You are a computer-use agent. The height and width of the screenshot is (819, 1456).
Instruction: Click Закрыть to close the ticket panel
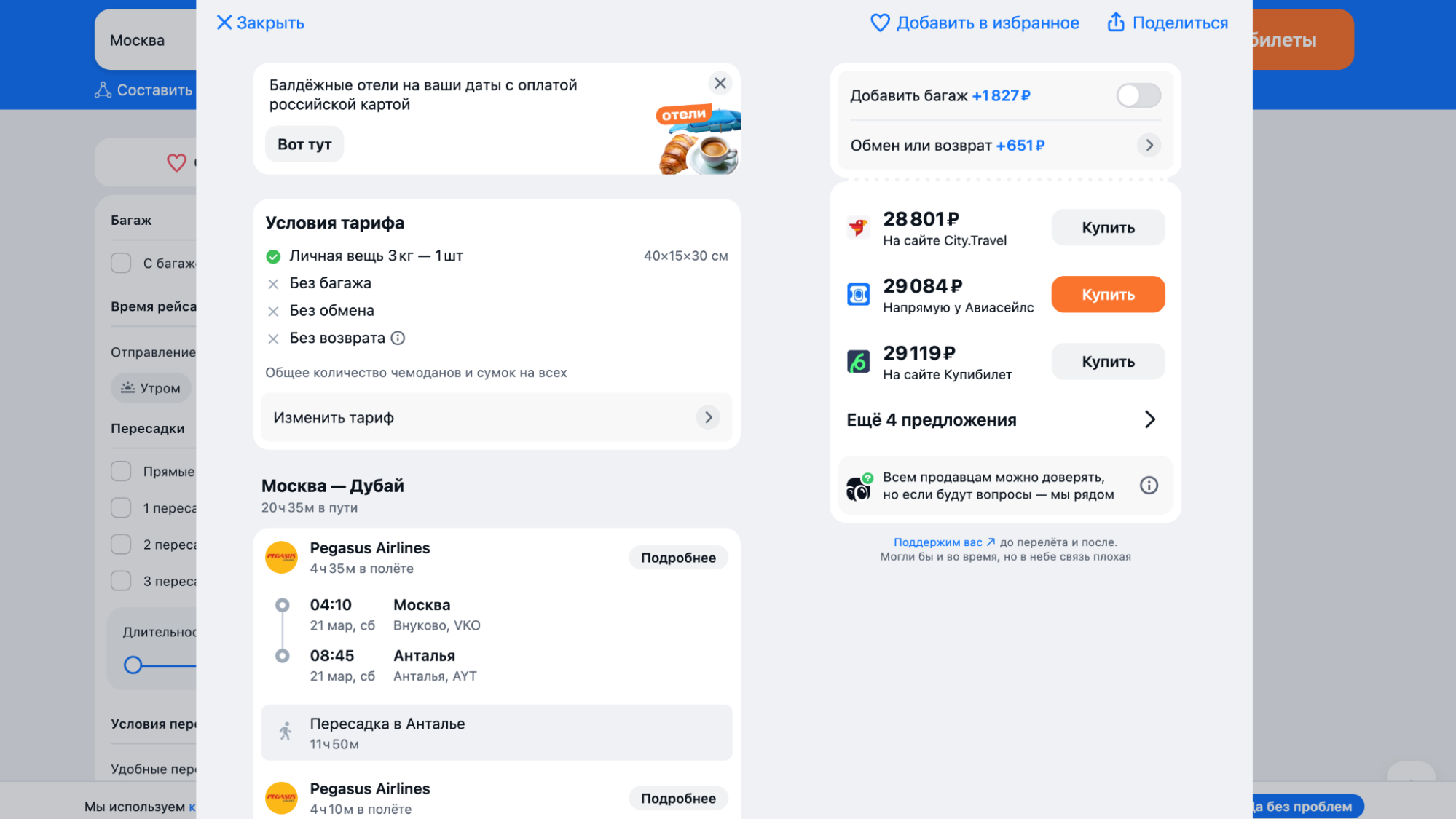pyautogui.click(x=260, y=23)
